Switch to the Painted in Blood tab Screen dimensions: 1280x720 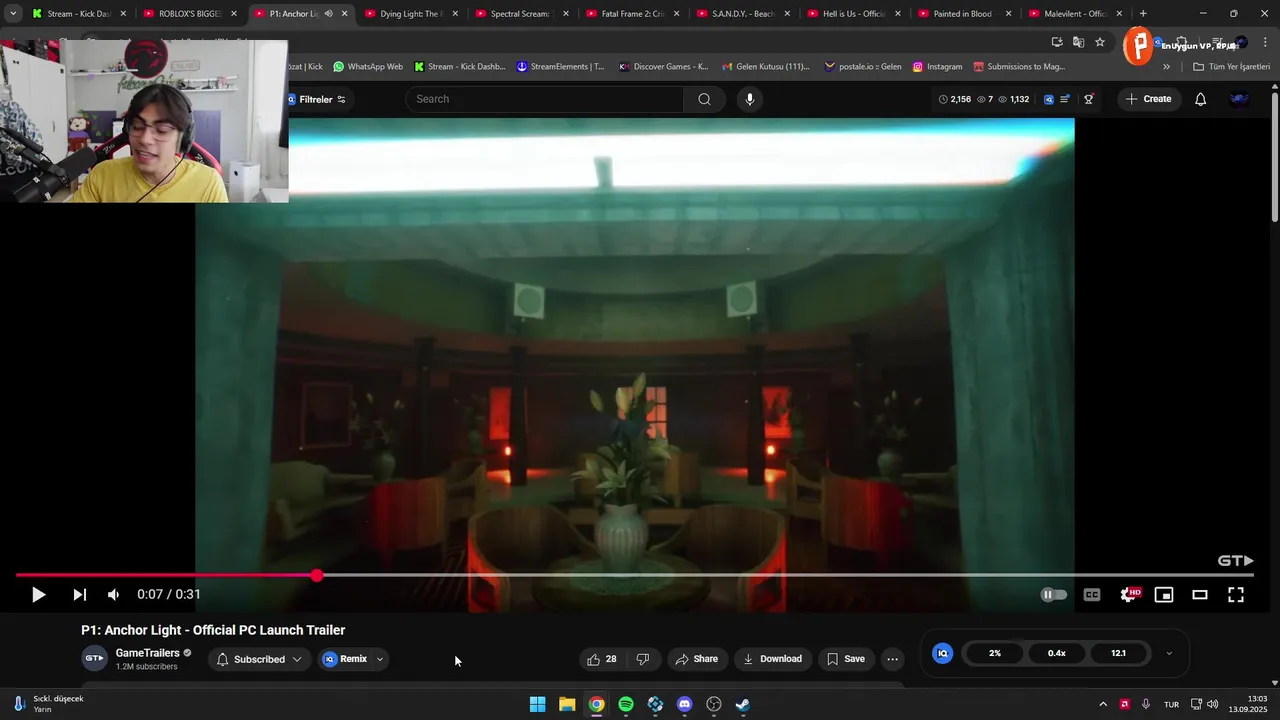964,14
